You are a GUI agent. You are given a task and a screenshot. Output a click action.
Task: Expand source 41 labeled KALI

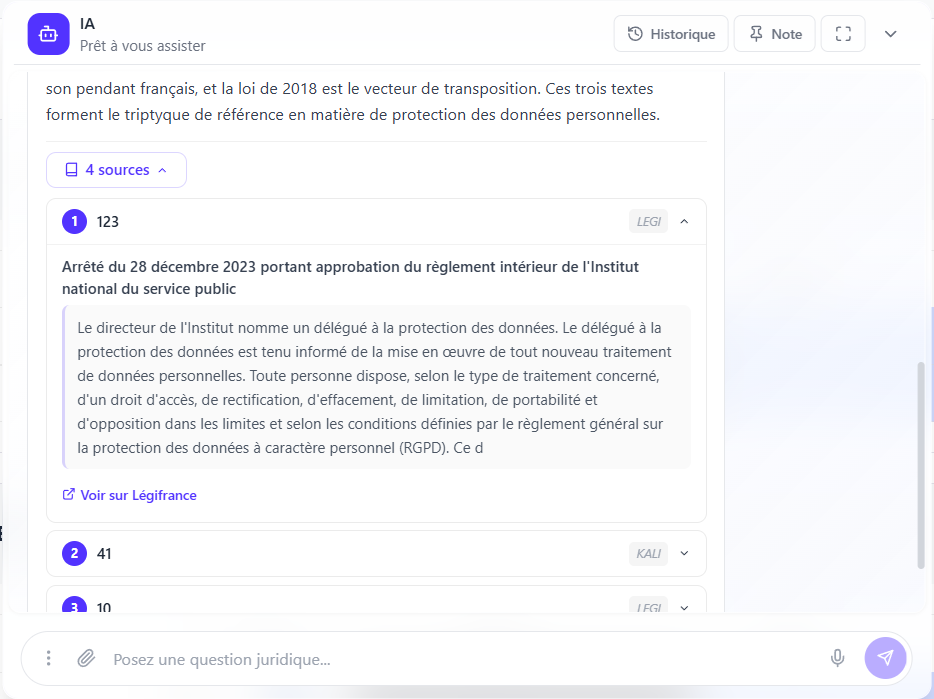684,553
